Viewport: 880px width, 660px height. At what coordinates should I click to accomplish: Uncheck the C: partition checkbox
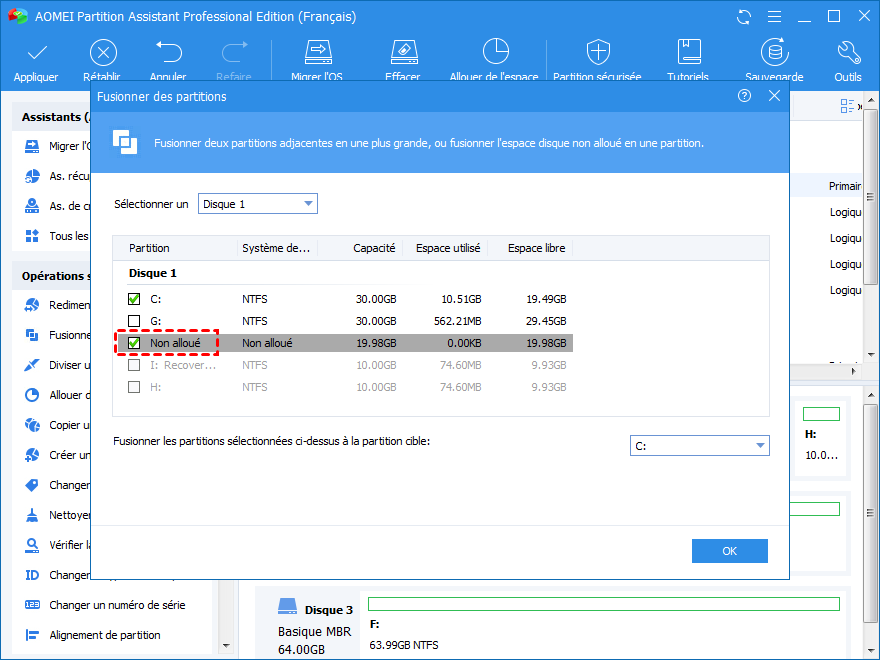pos(134,299)
